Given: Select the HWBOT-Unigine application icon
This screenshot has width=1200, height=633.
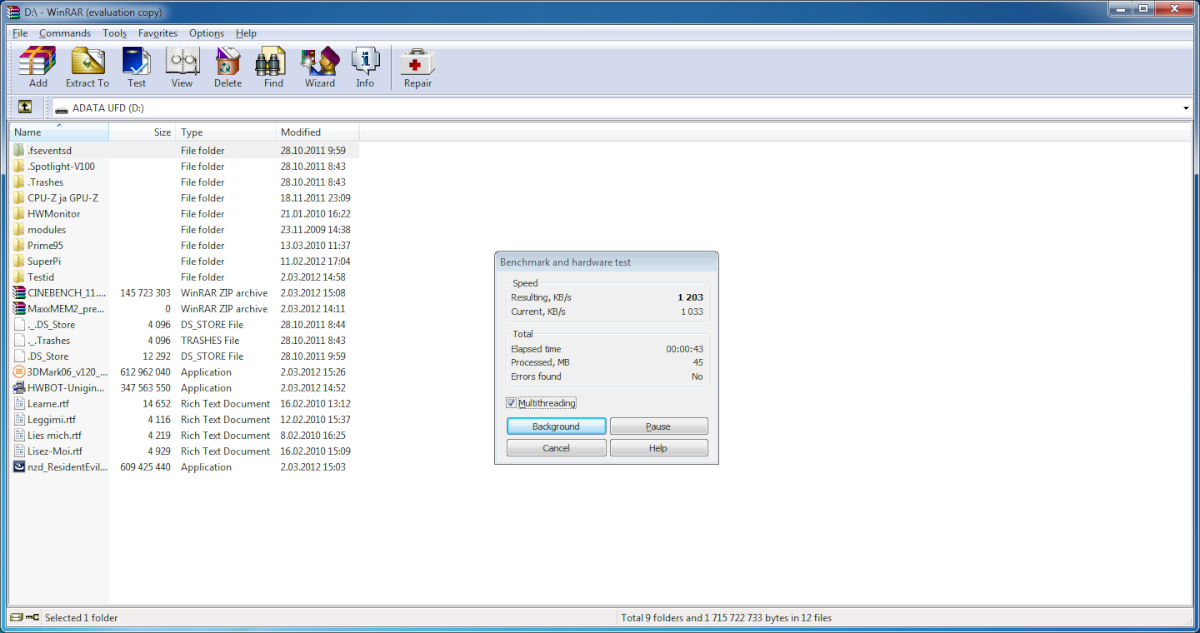Looking at the screenshot, I should 19,388.
